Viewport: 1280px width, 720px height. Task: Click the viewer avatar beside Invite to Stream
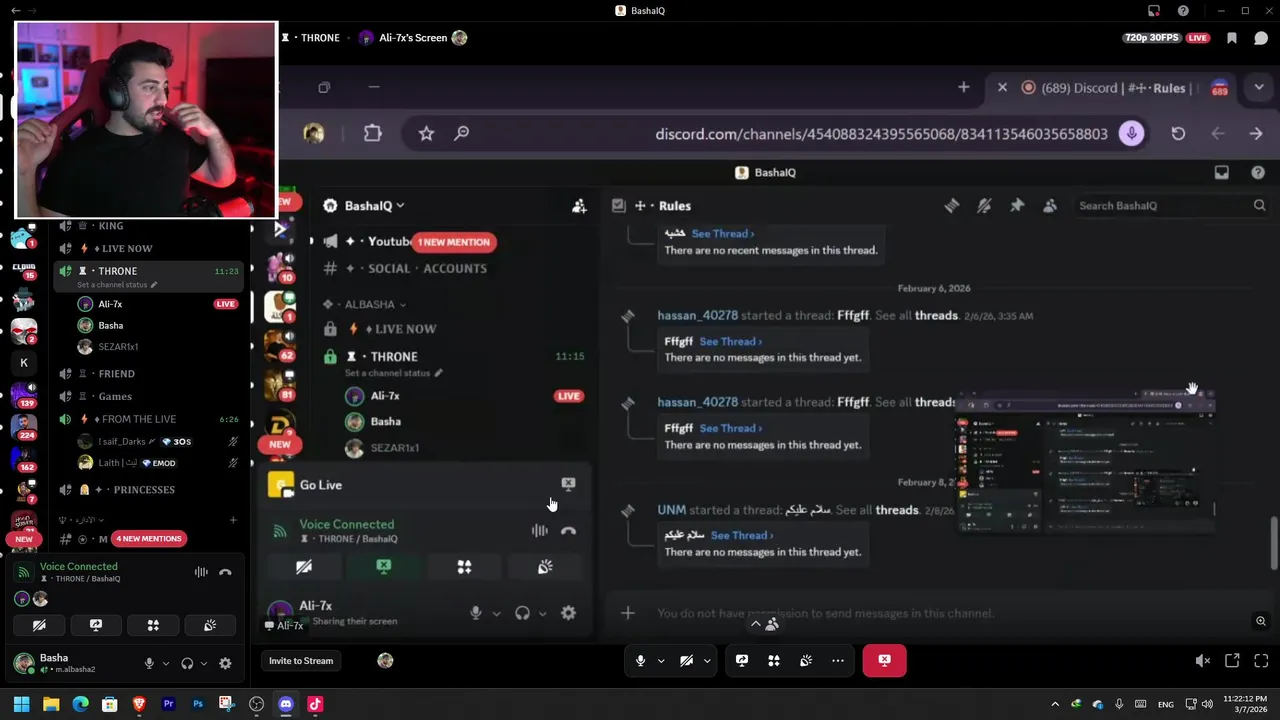click(x=385, y=660)
